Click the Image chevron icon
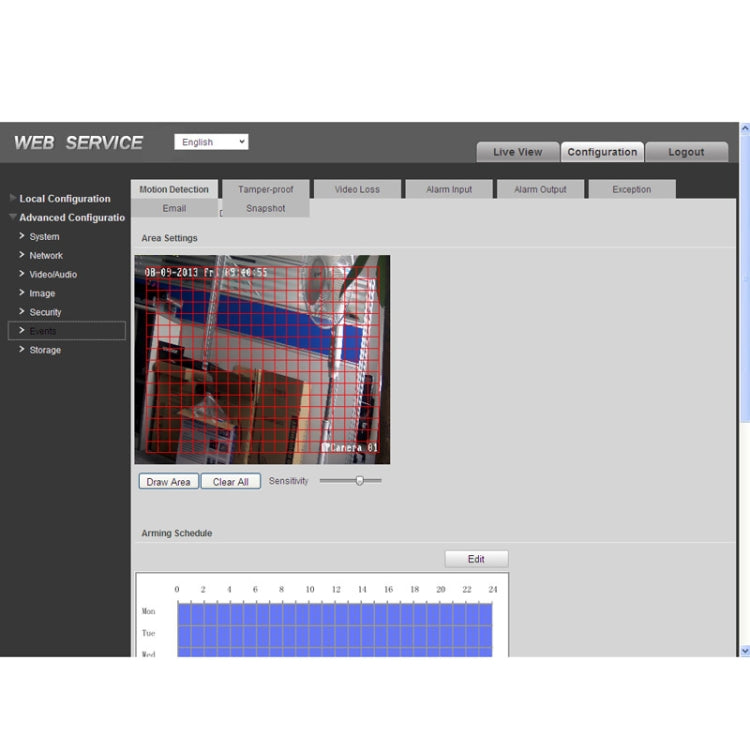The image size is (750, 750). click(x=22, y=292)
